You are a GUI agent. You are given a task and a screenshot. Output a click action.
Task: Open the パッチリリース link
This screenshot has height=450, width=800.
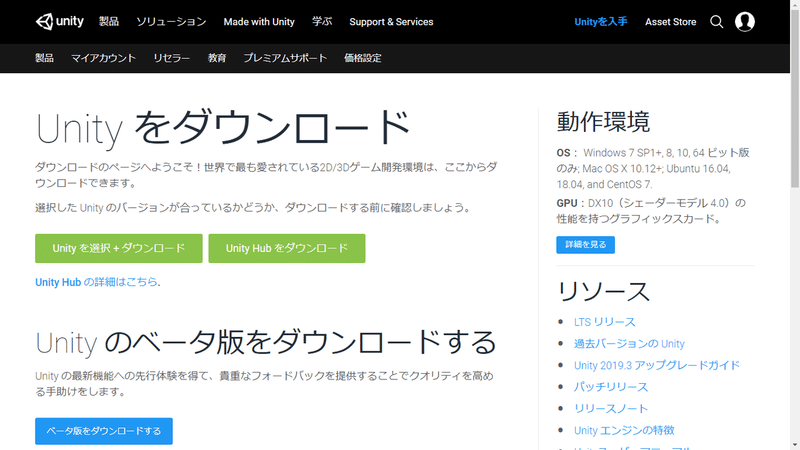(x=611, y=387)
